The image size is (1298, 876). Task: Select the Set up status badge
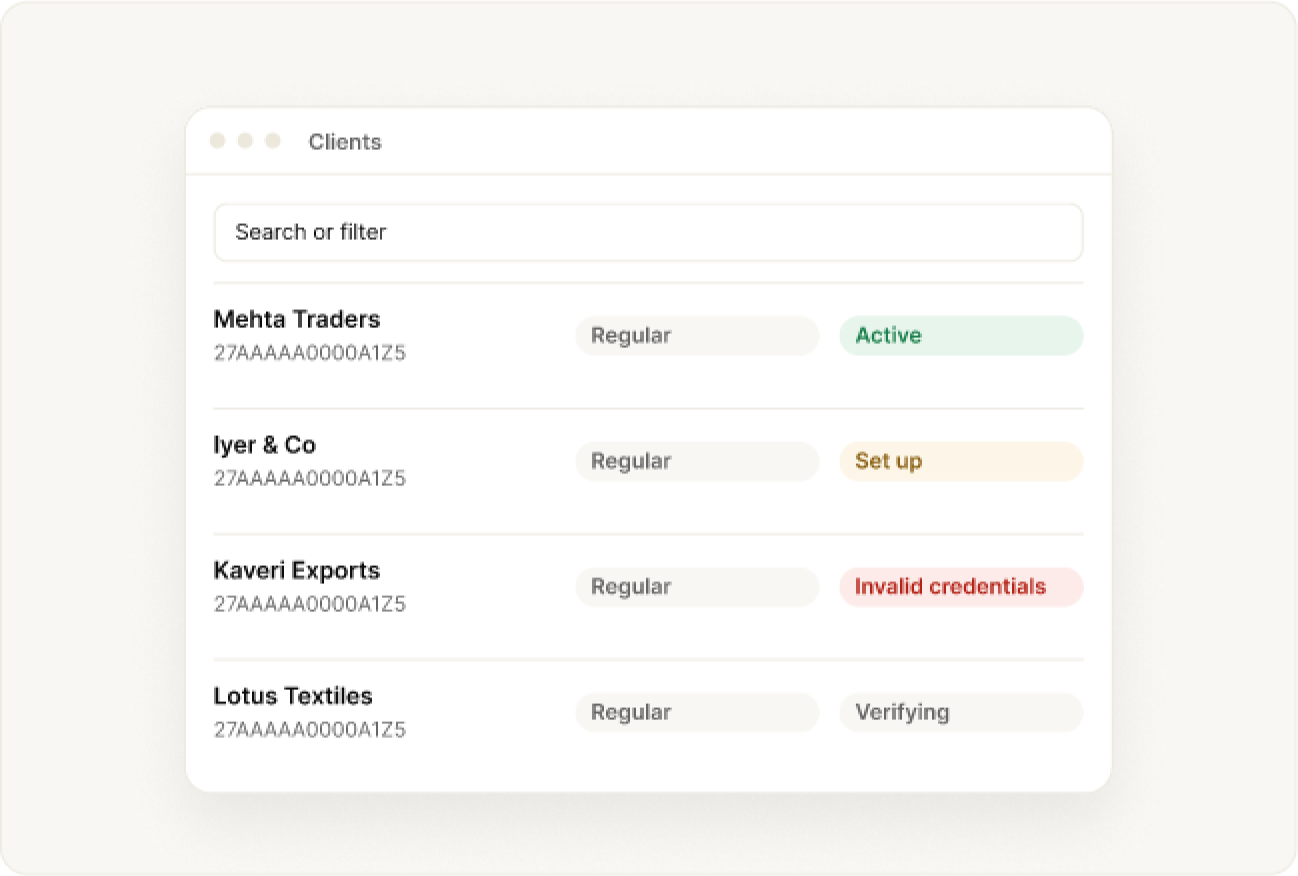tap(961, 461)
